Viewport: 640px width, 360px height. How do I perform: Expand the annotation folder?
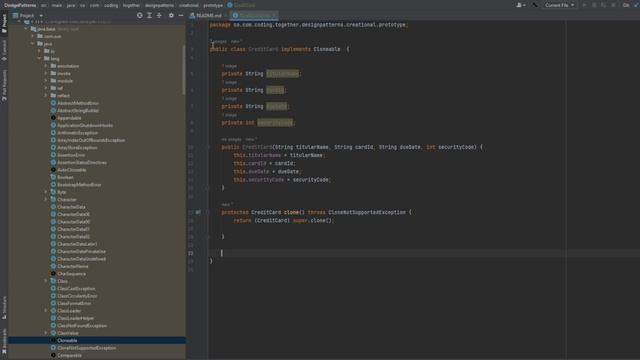[46, 66]
